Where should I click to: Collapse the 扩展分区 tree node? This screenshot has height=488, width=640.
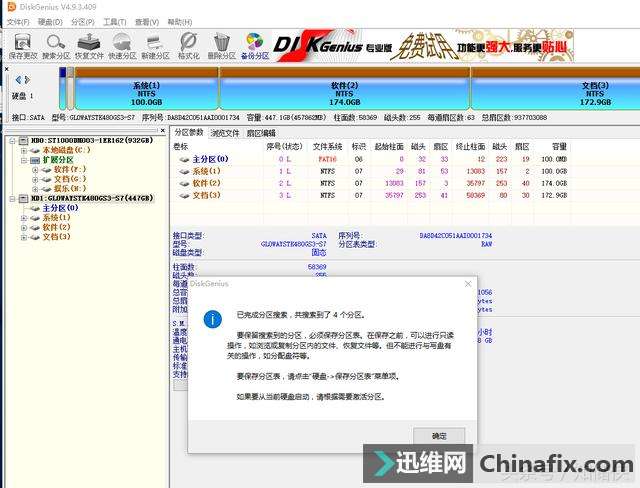pos(24,160)
